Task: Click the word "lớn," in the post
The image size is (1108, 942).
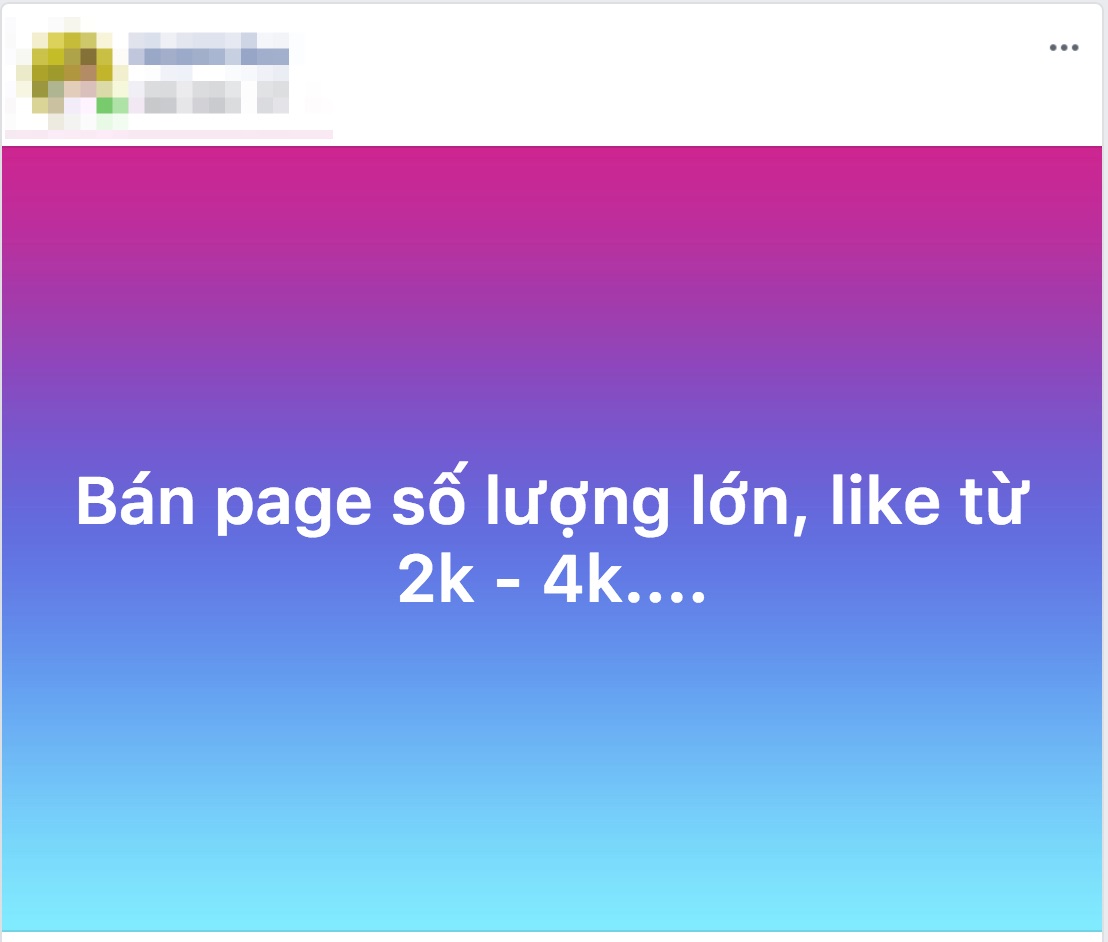Action: 750,500
